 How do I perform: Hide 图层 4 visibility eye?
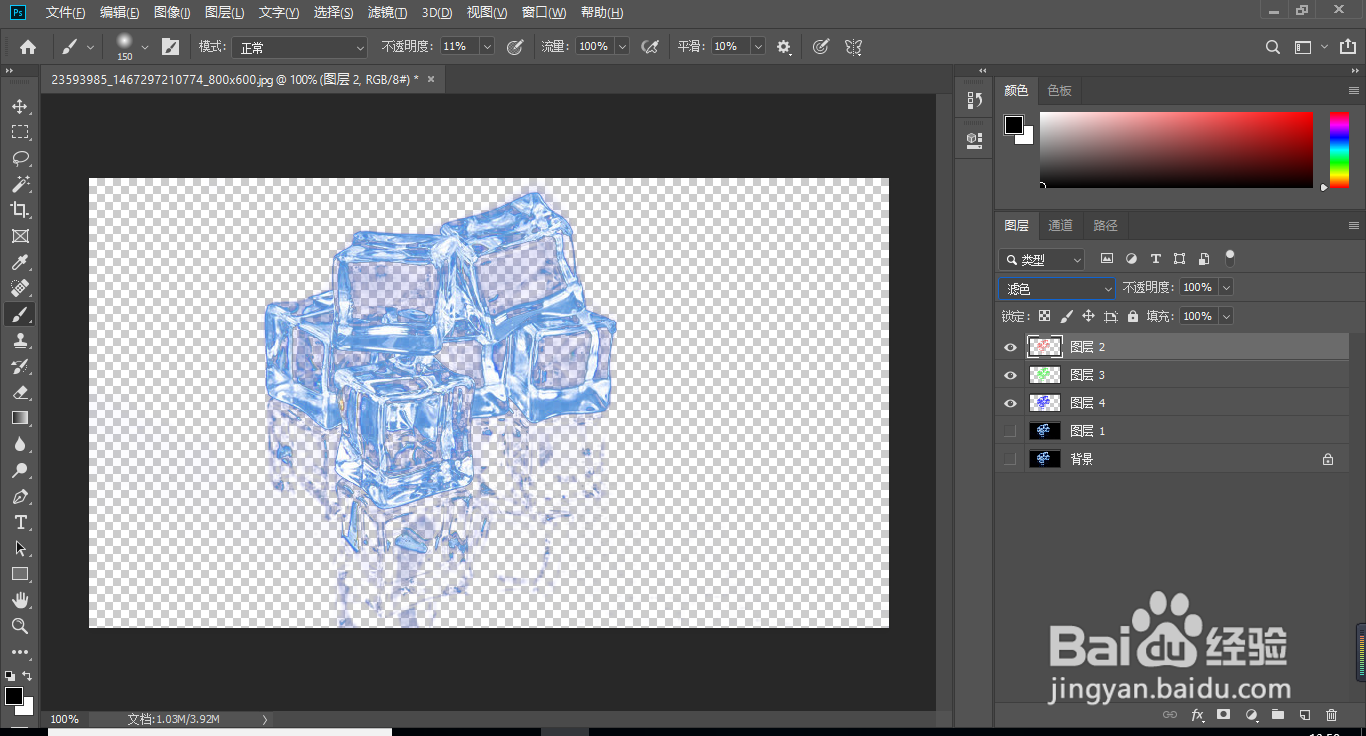(1010, 403)
